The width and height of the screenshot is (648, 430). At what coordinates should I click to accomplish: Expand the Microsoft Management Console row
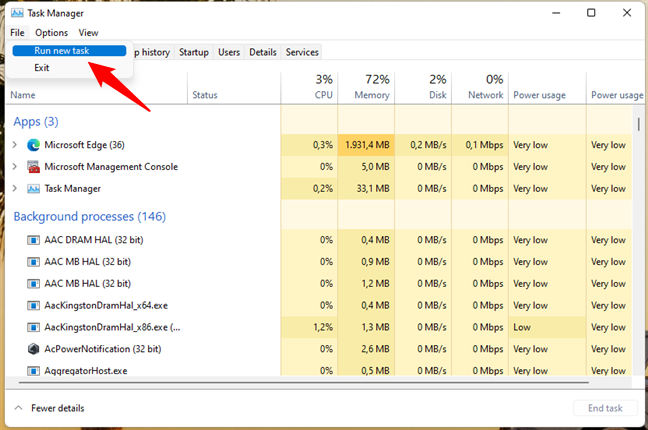(x=15, y=167)
